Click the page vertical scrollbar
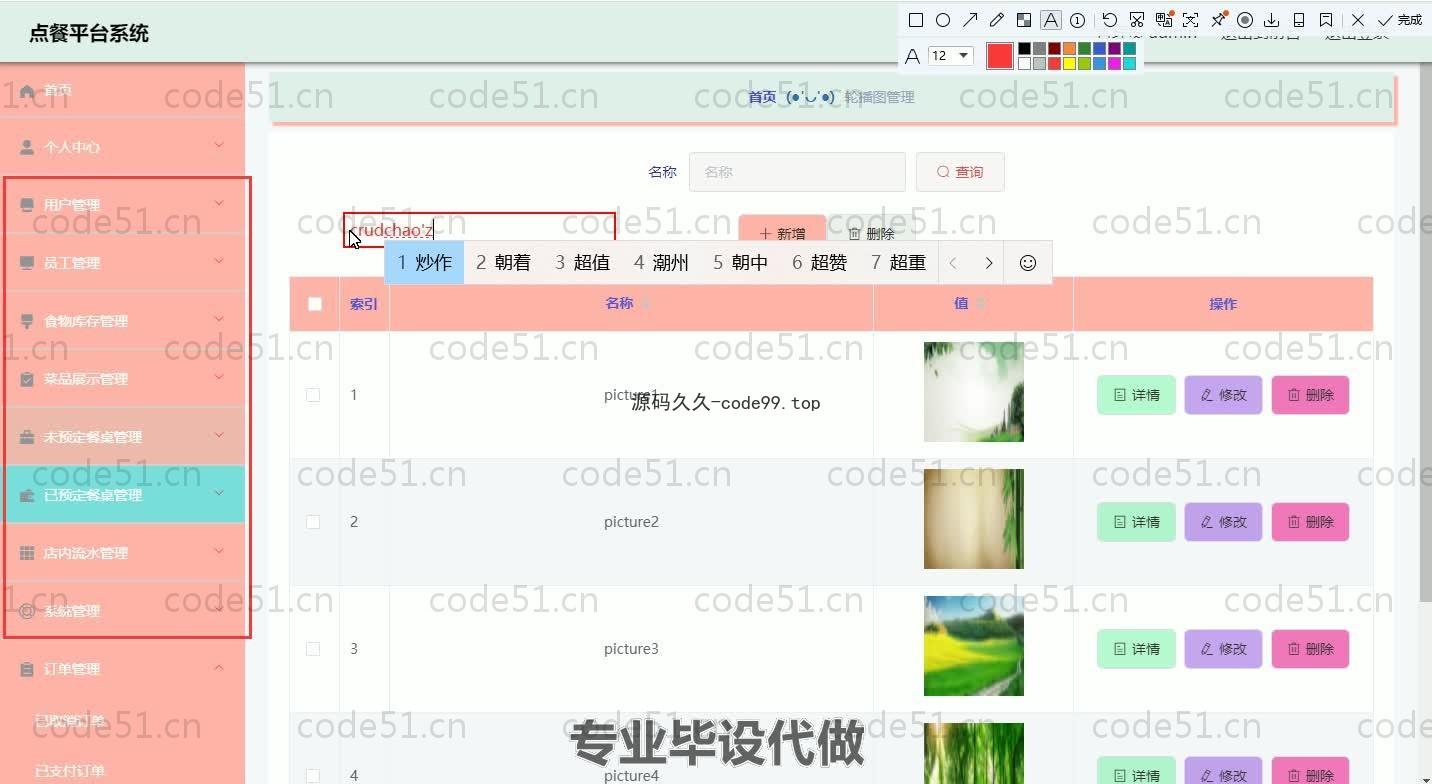Screen dimensions: 1432x784 tap(1425, 330)
